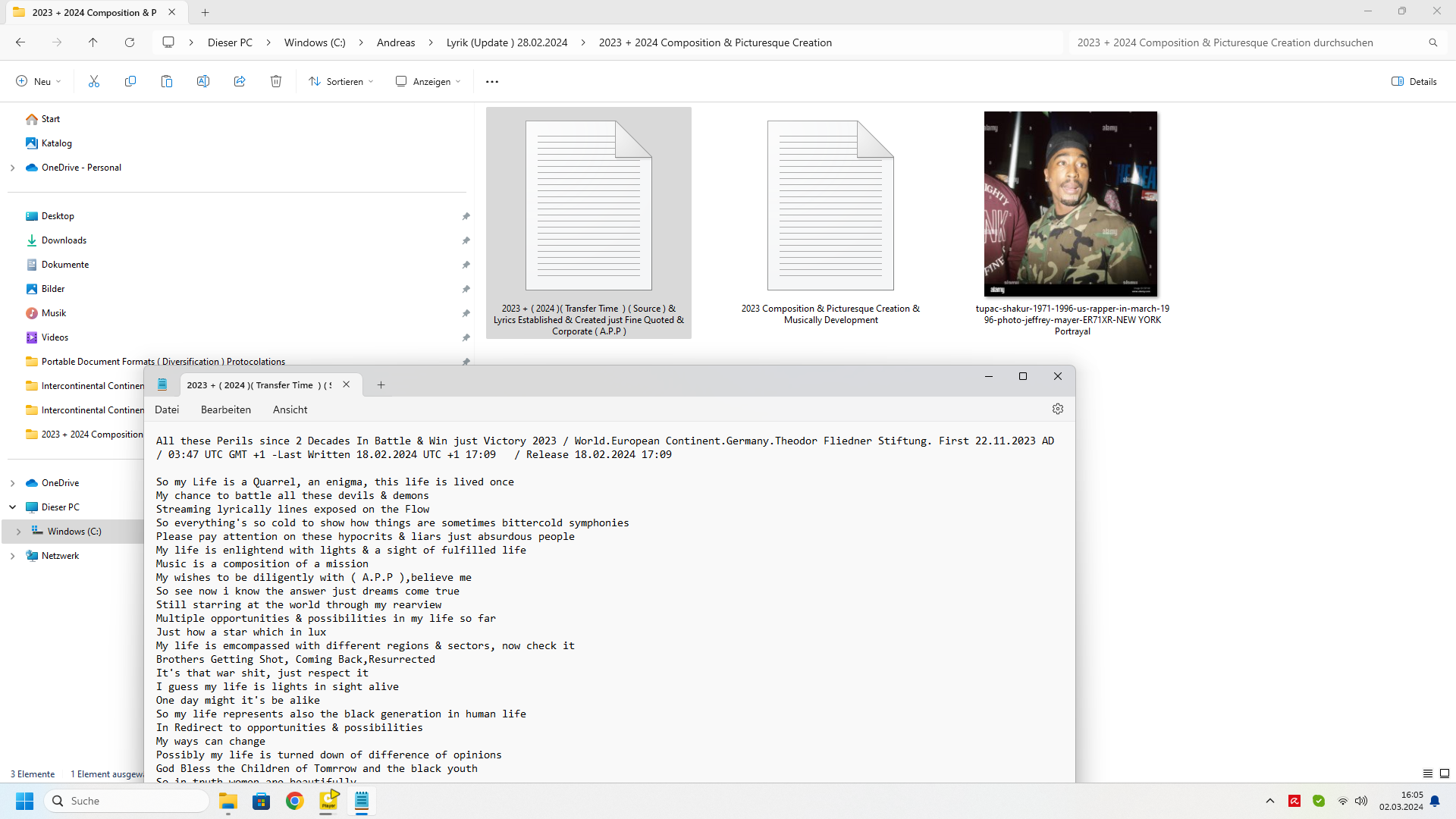Select the tupac-shakur photo thumbnail
This screenshot has height=819, width=1456.
point(1071,204)
